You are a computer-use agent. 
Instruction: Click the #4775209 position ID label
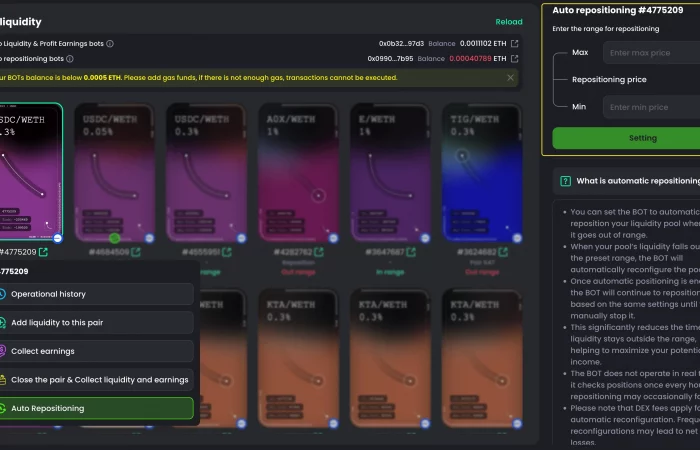click(x=18, y=252)
